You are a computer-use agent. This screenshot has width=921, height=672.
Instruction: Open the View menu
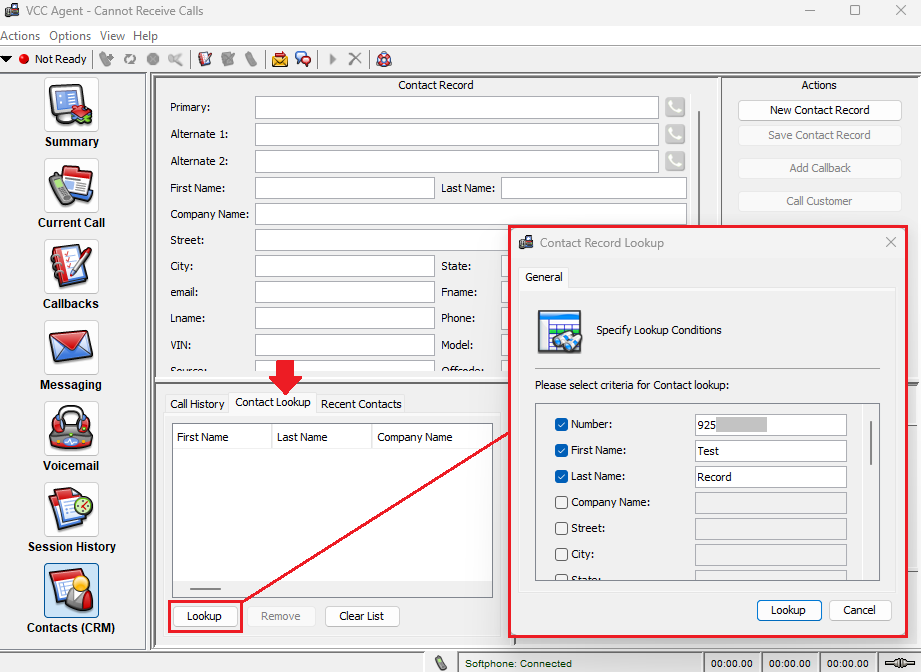(112, 36)
